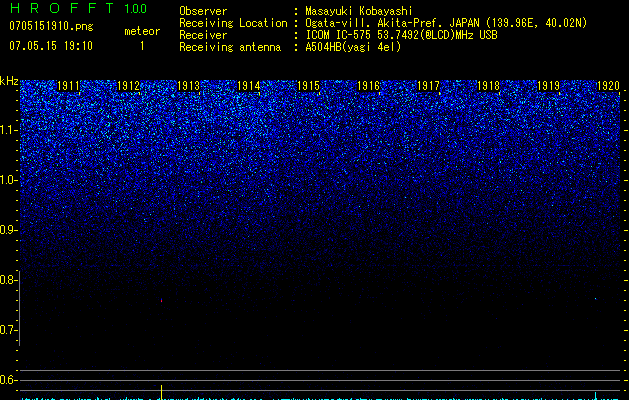
Task: Click the 1.1 kHz axis label
Action: (7, 130)
